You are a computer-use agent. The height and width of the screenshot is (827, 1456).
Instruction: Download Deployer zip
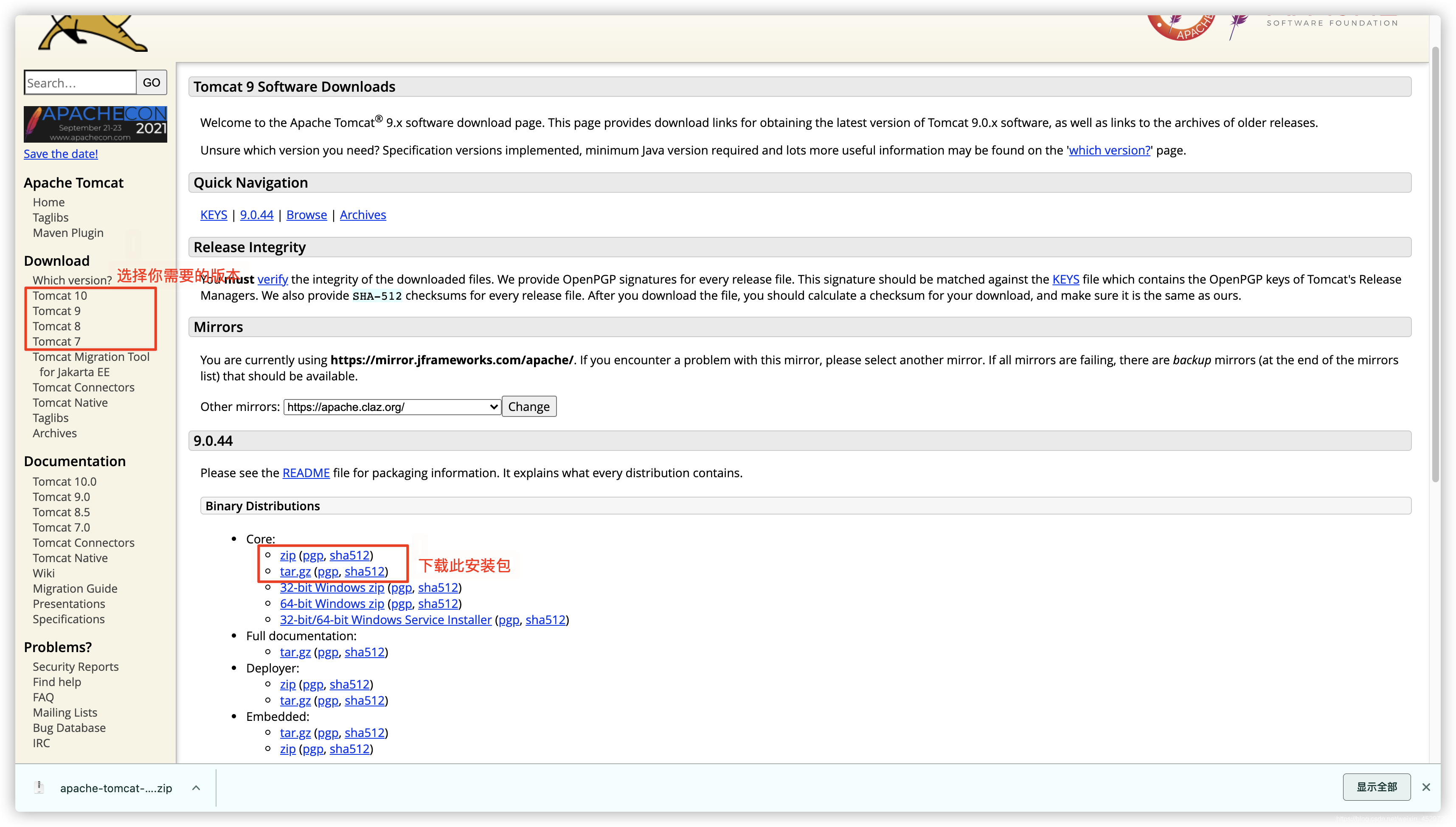[x=288, y=684]
